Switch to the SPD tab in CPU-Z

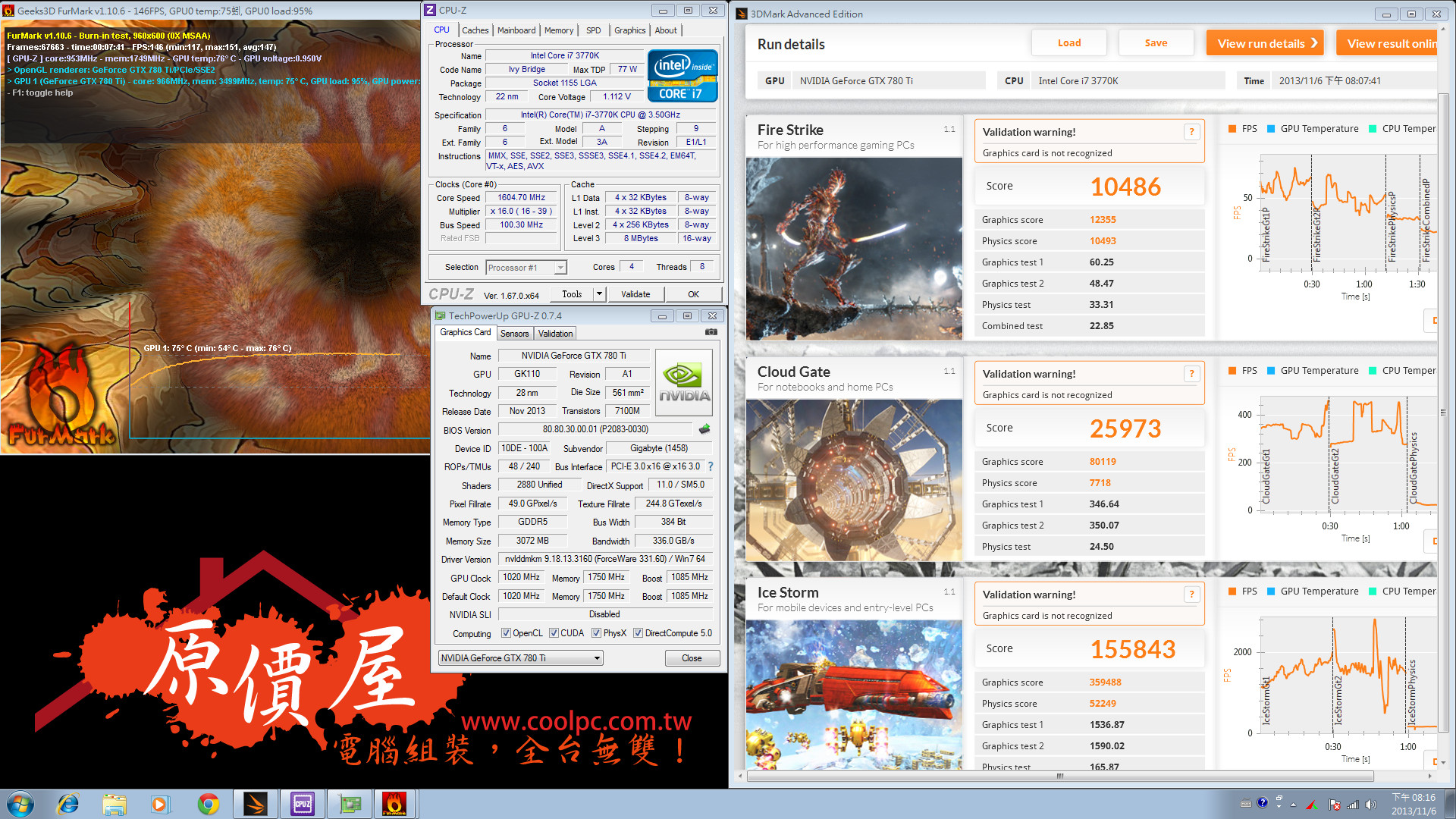point(594,30)
